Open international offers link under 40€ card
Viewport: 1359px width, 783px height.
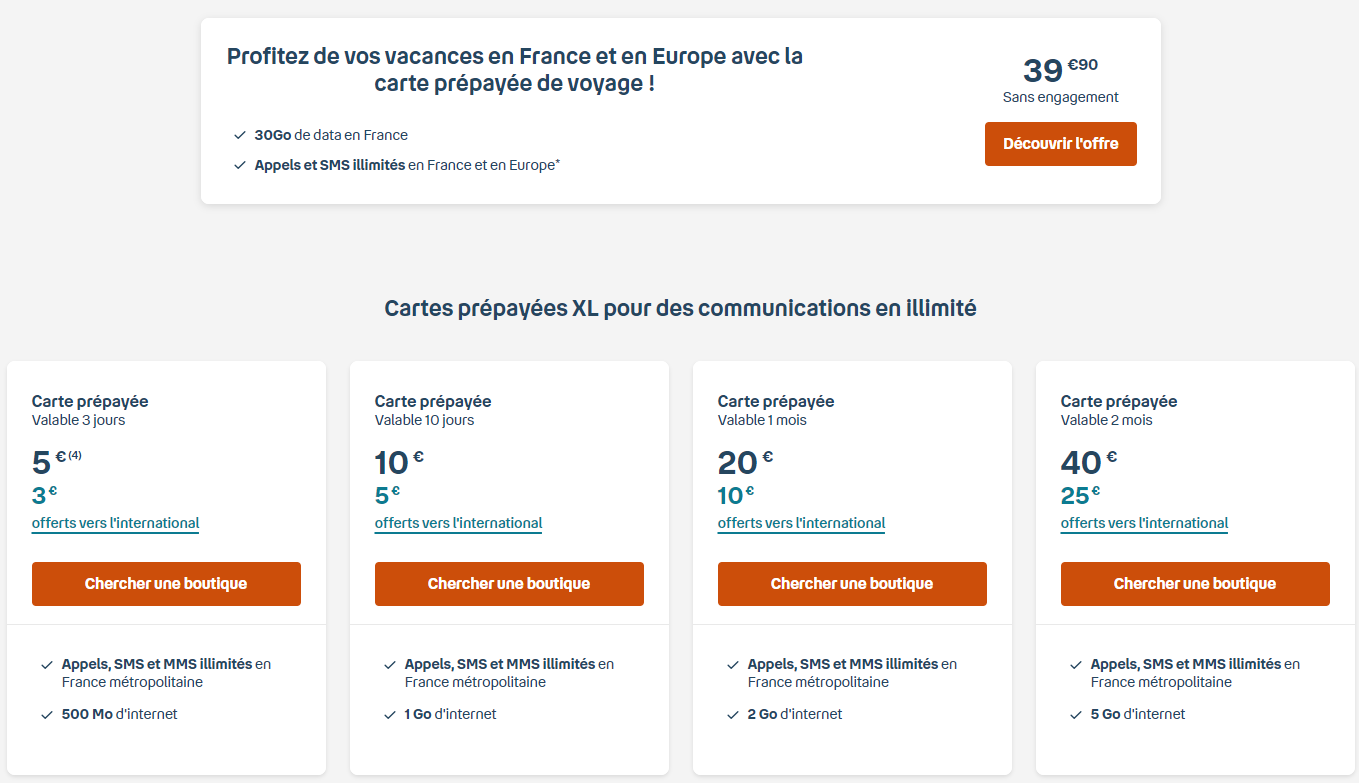click(1144, 523)
